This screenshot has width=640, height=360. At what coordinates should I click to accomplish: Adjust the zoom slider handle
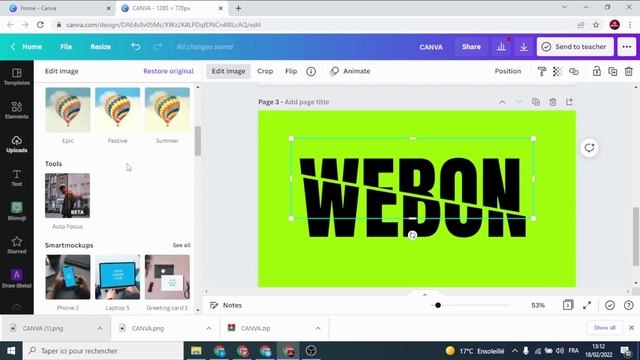tap(438, 305)
